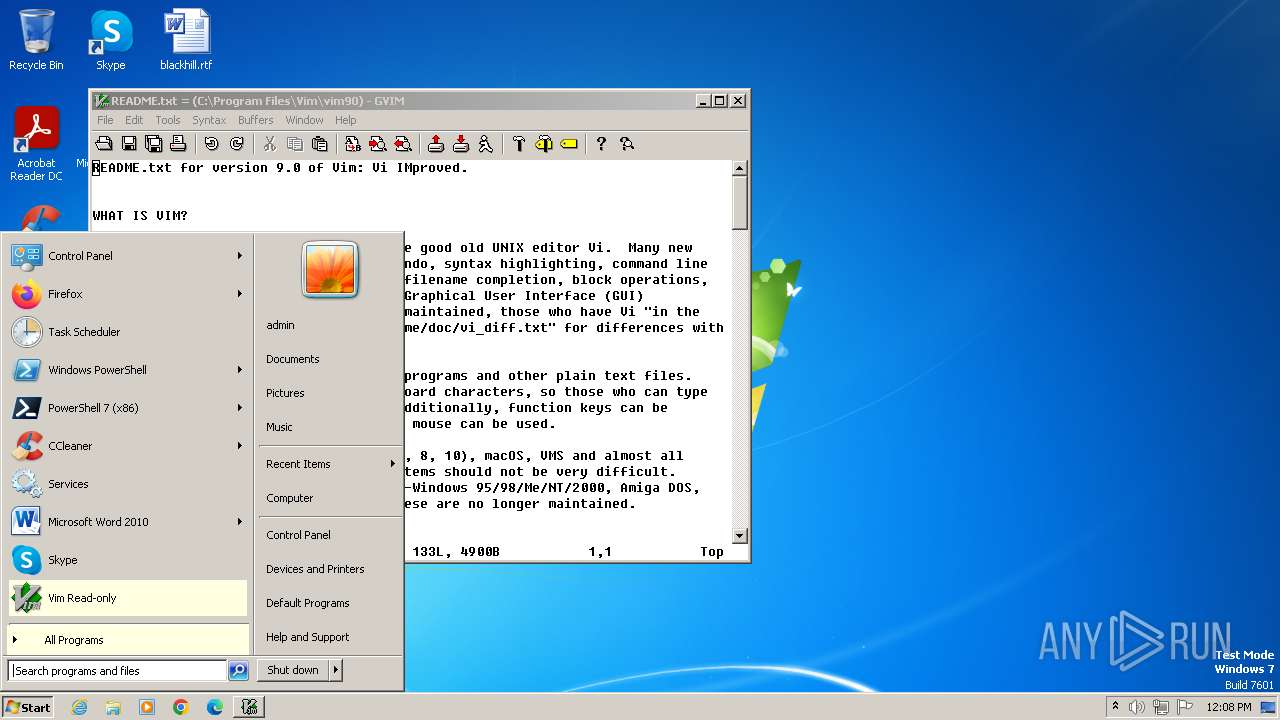Open the Syntax menu in GVIM
This screenshot has height=720, width=1280.
(209, 120)
